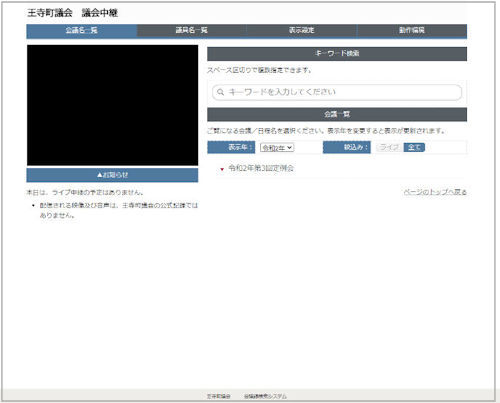This screenshot has height=403, width=500.
Task: Open the 会議録検索システム footer link
Action: 265,396
